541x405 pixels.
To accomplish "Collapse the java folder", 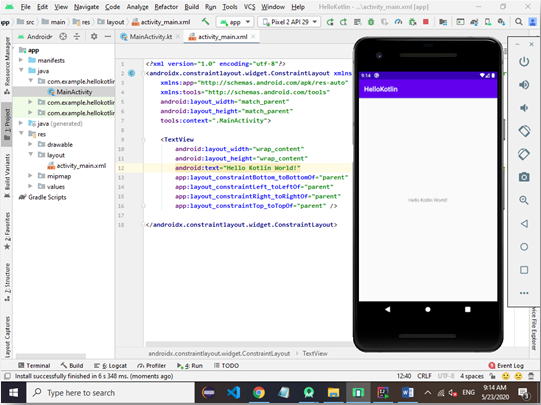I will pyautogui.click(x=21, y=70).
